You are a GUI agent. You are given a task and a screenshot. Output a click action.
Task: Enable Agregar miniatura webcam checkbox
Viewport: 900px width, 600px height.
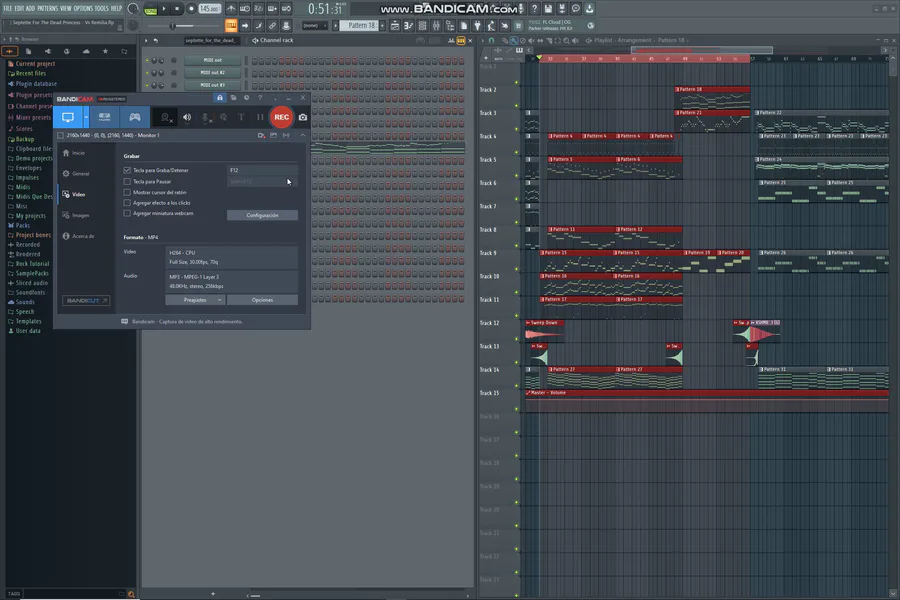pyautogui.click(x=127, y=214)
